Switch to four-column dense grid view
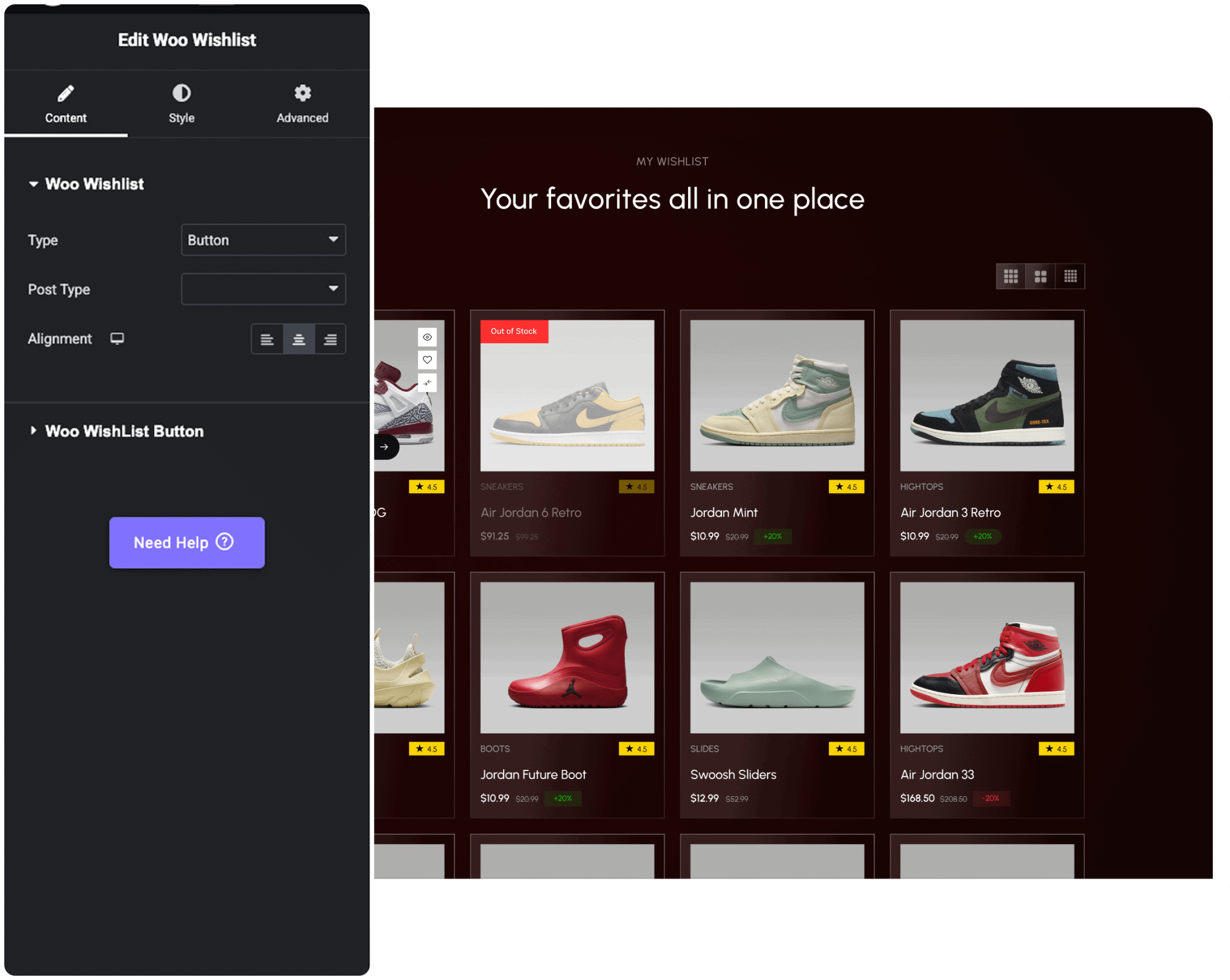Screen dimensions: 1230x980 [x=1070, y=276]
